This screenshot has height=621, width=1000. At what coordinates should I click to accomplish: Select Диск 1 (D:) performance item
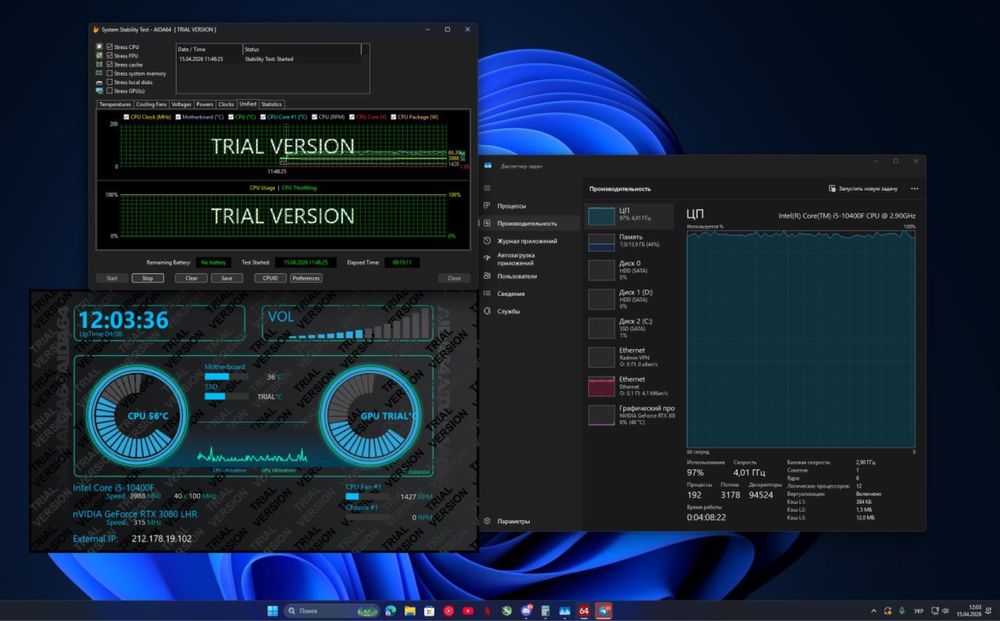point(629,299)
